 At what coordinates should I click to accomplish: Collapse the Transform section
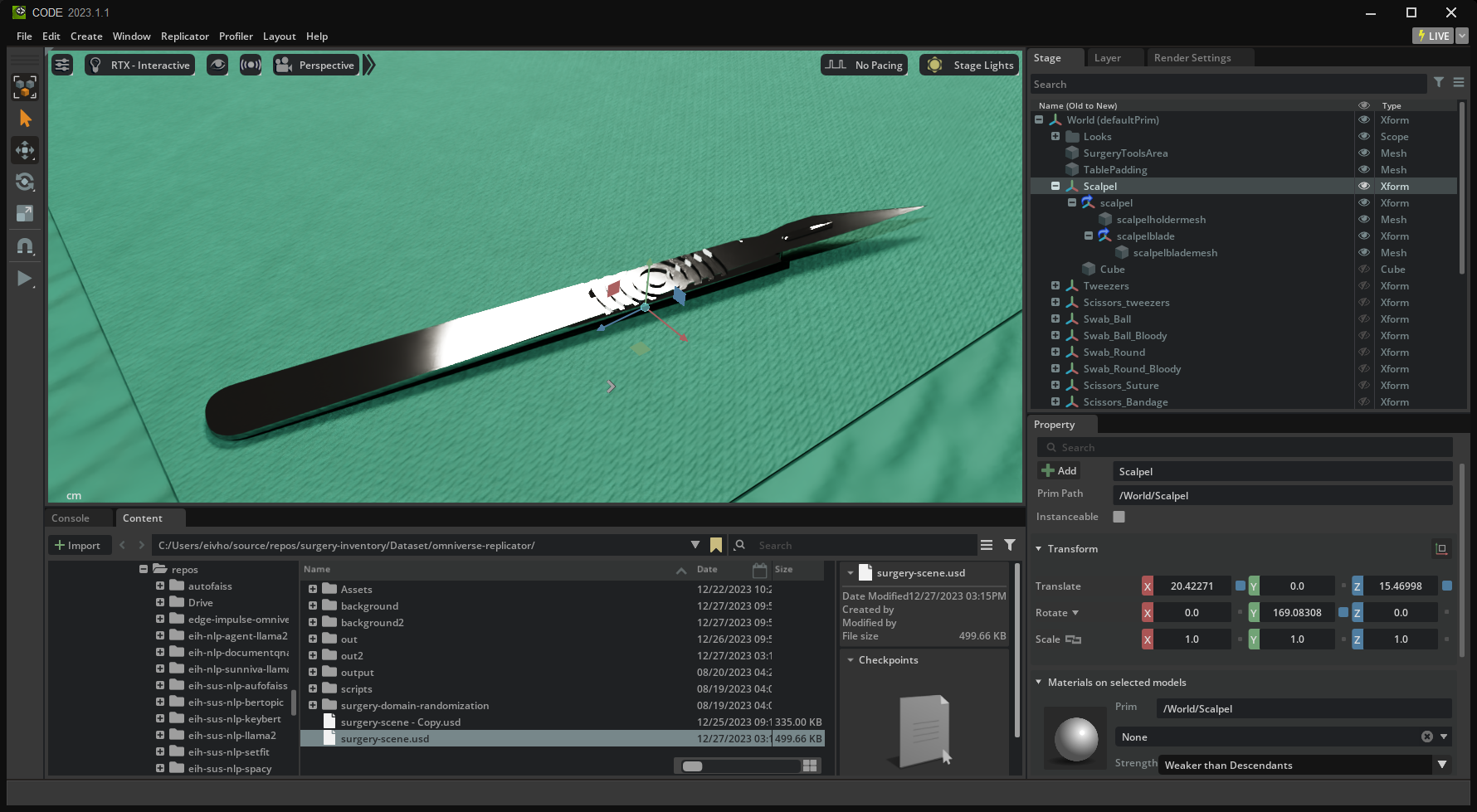pyautogui.click(x=1039, y=548)
